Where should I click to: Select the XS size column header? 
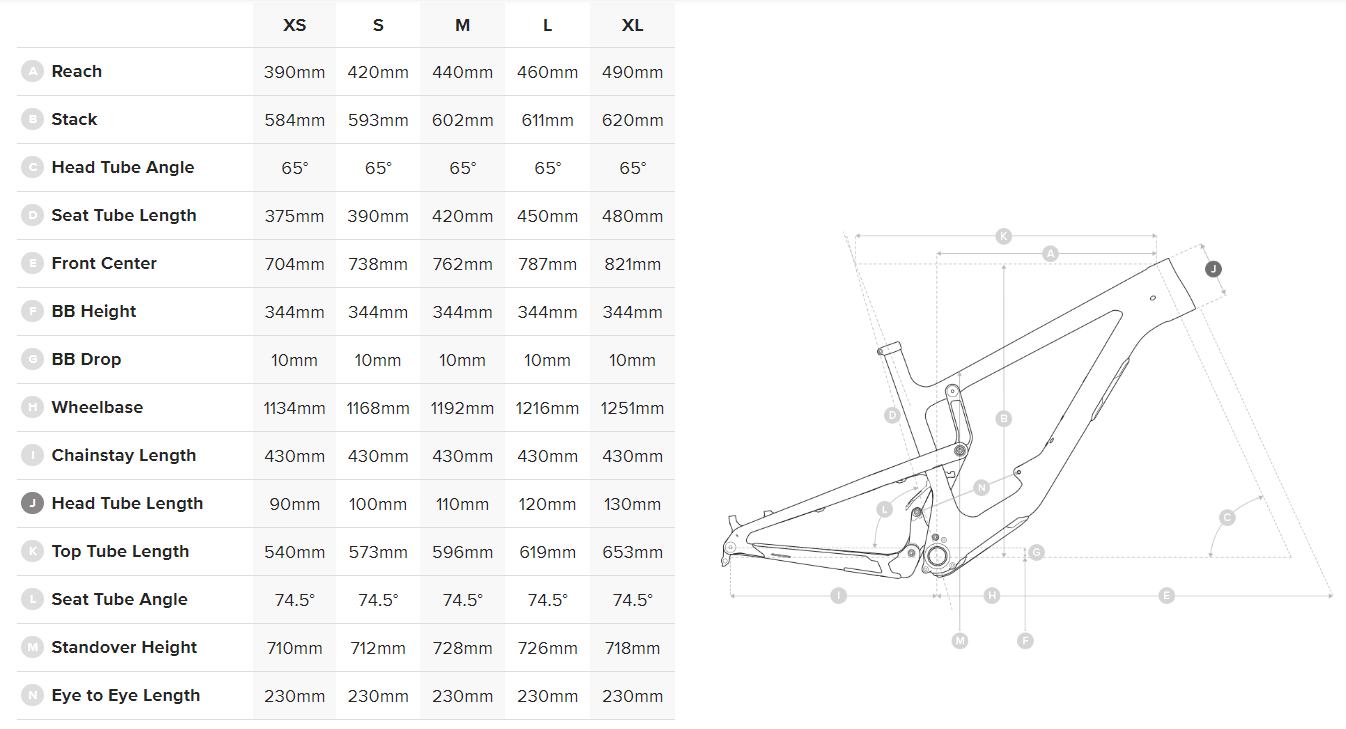pos(294,25)
